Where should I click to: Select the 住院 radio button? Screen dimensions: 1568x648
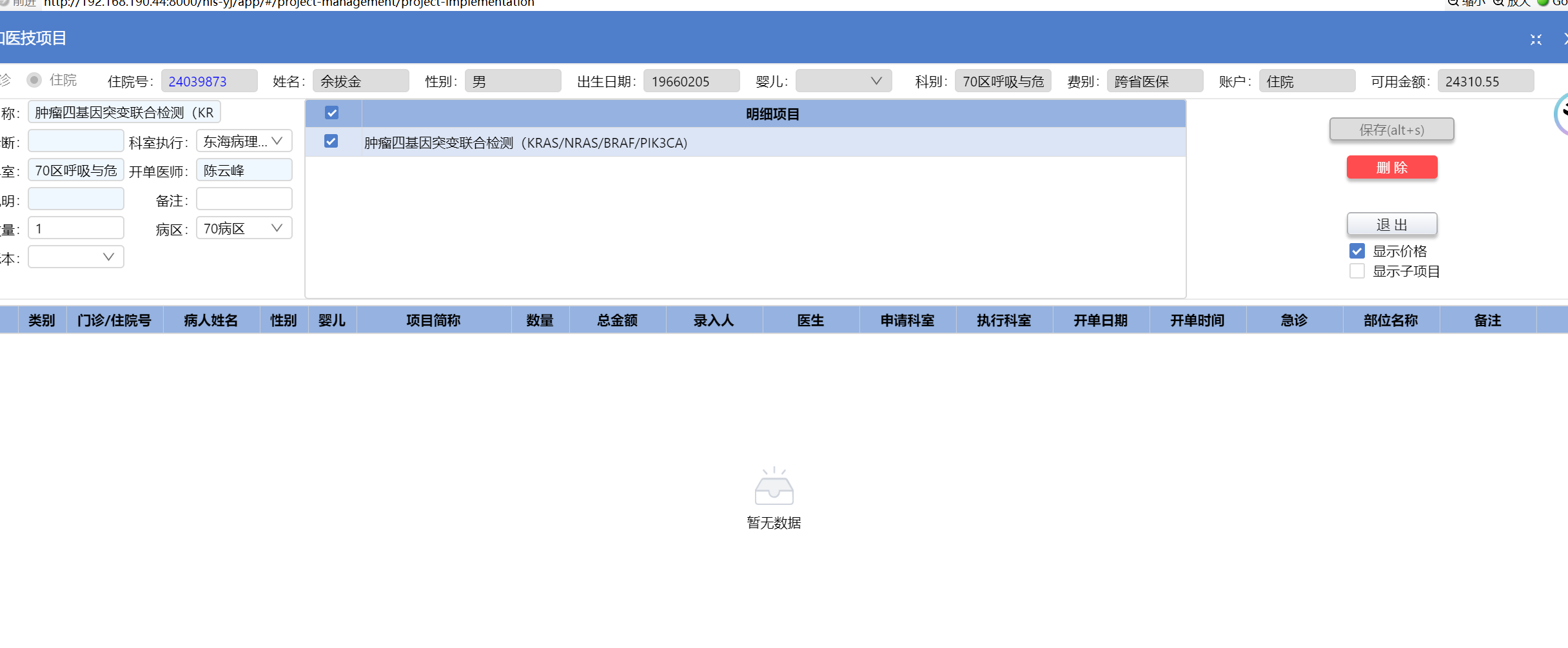pyautogui.click(x=34, y=80)
